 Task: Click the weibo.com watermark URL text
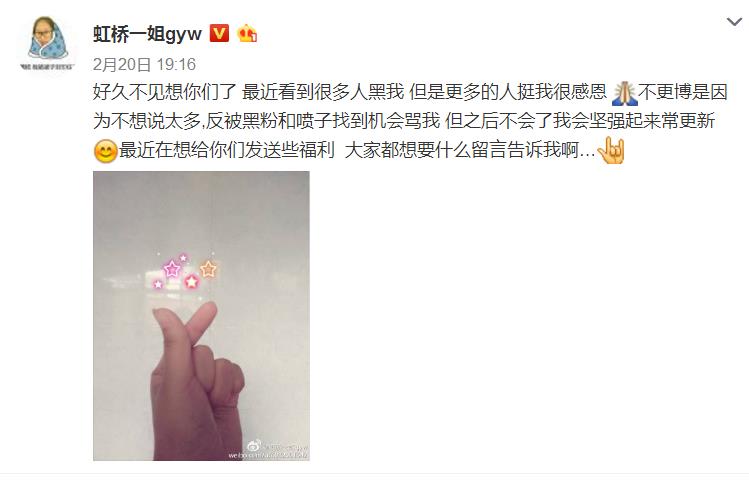(268, 455)
